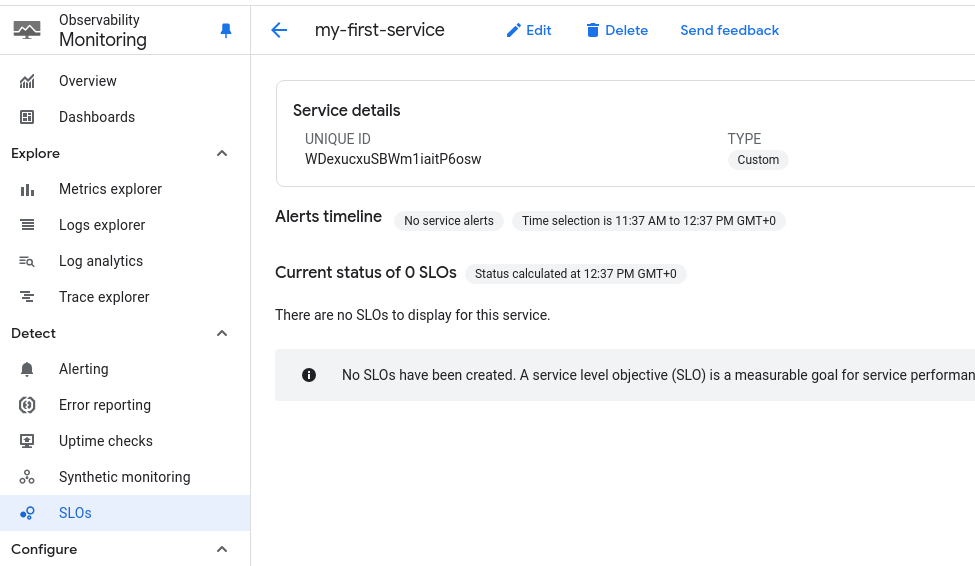
Task: Go to Error reporting page
Action: (125, 406)
